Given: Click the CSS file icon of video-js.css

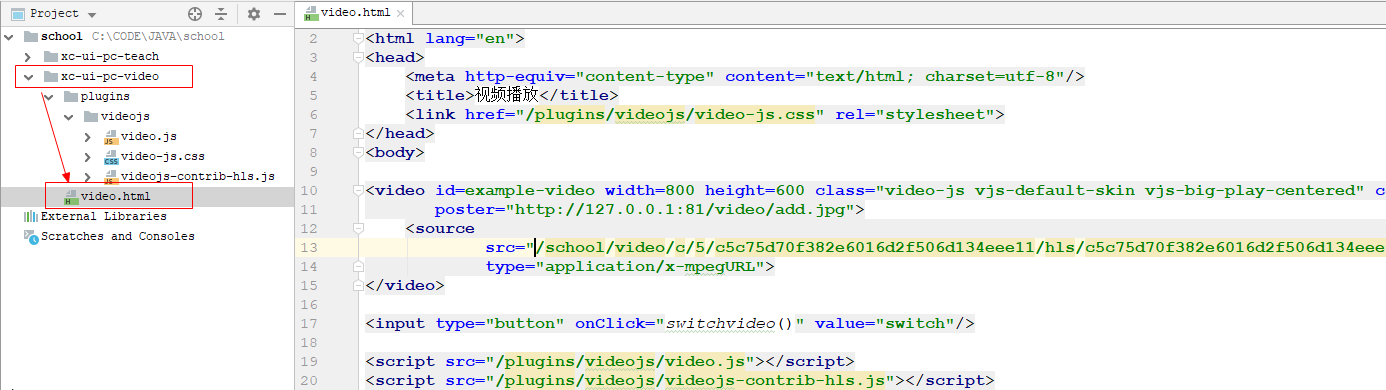Looking at the screenshot, I should 110,157.
